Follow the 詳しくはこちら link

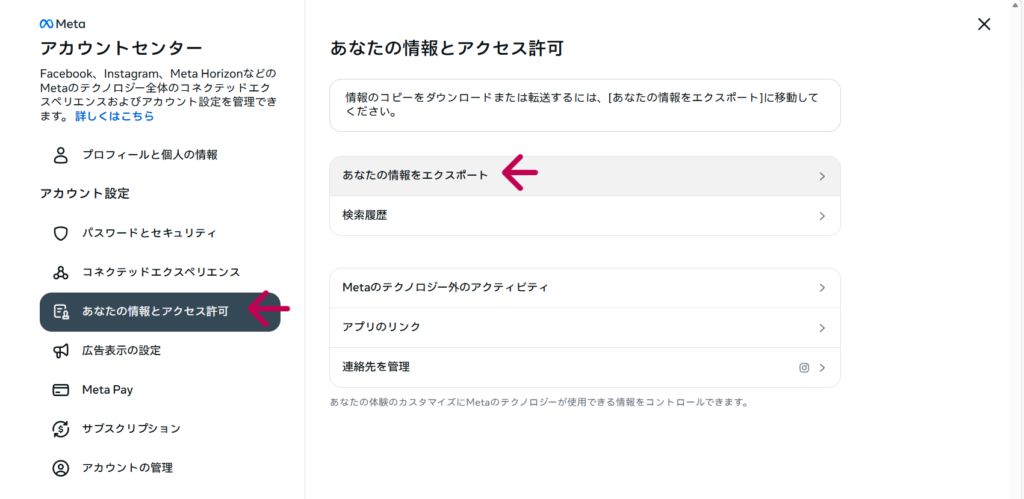pos(115,116)
